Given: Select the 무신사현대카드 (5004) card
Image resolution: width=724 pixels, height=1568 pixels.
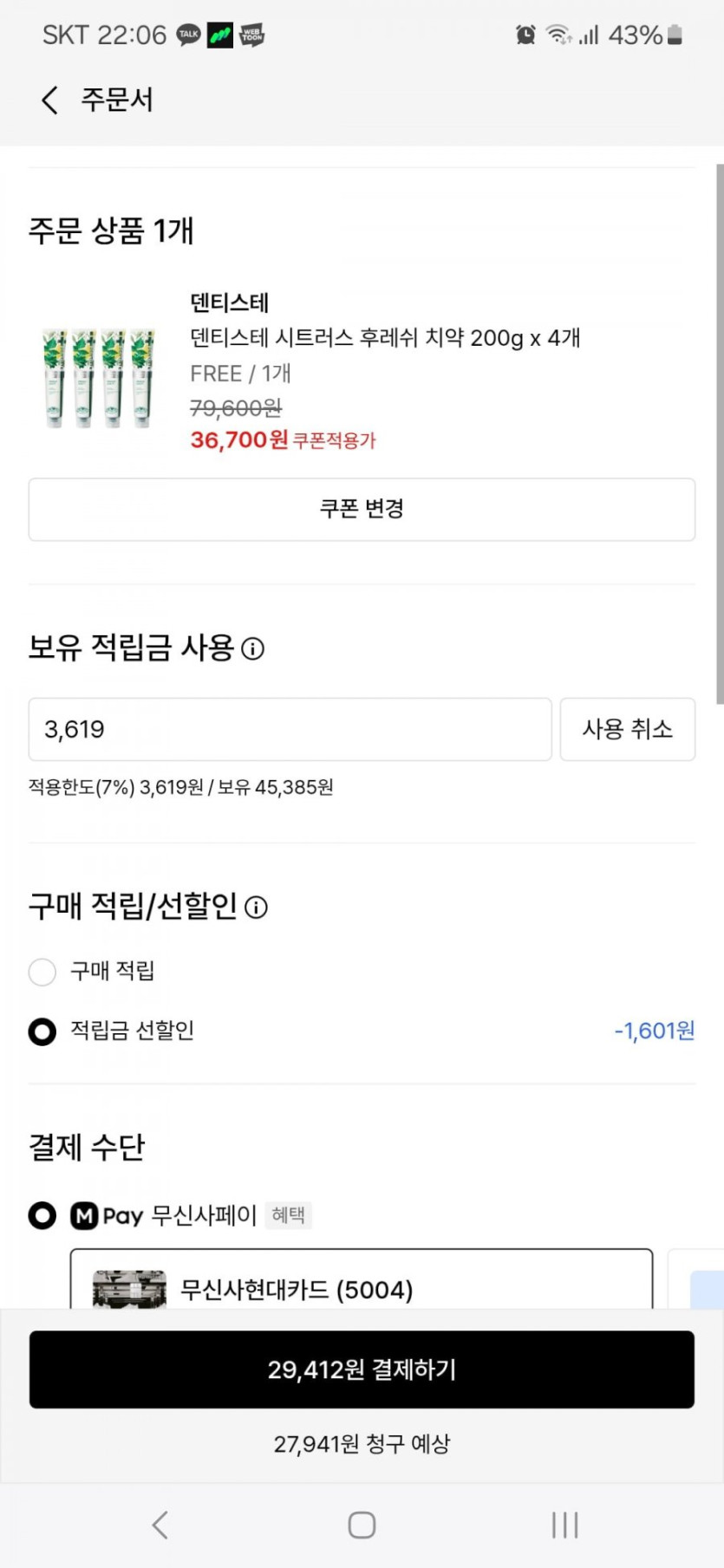Looking at the screenshot, I should point(361,1283).
